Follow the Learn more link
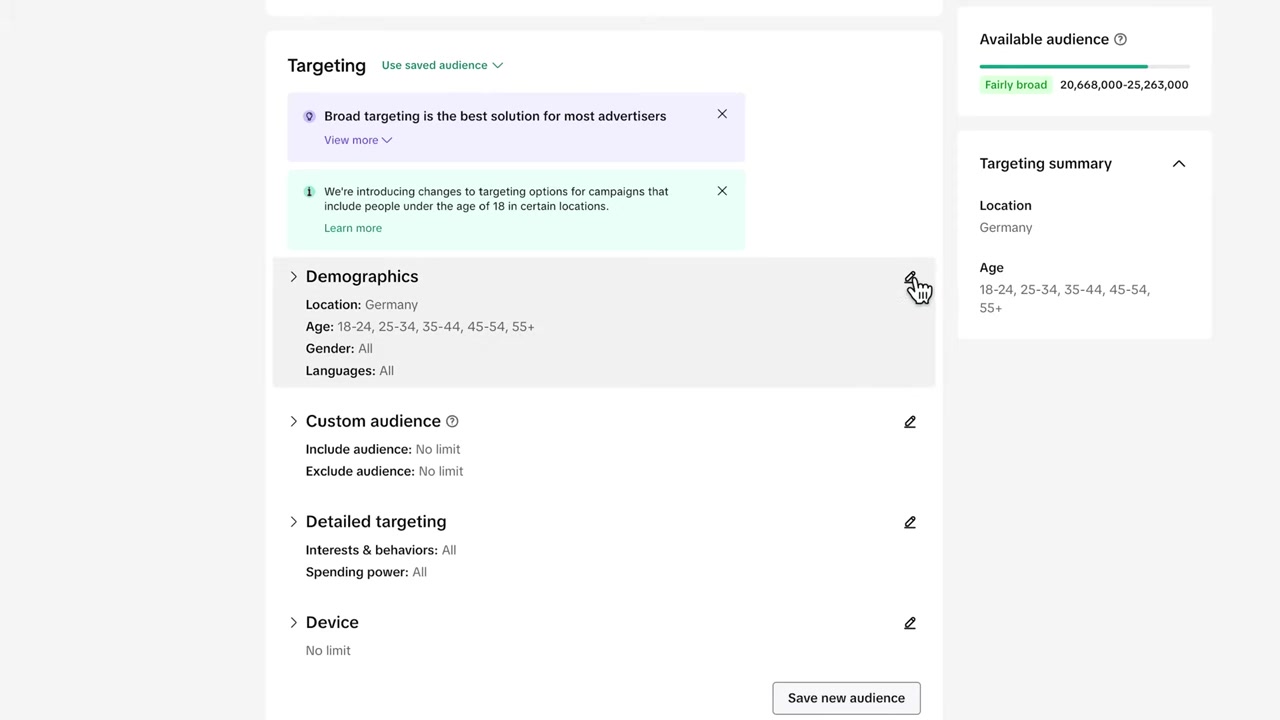Screen dimensions: 1280x720 click(x=353, y=228)
